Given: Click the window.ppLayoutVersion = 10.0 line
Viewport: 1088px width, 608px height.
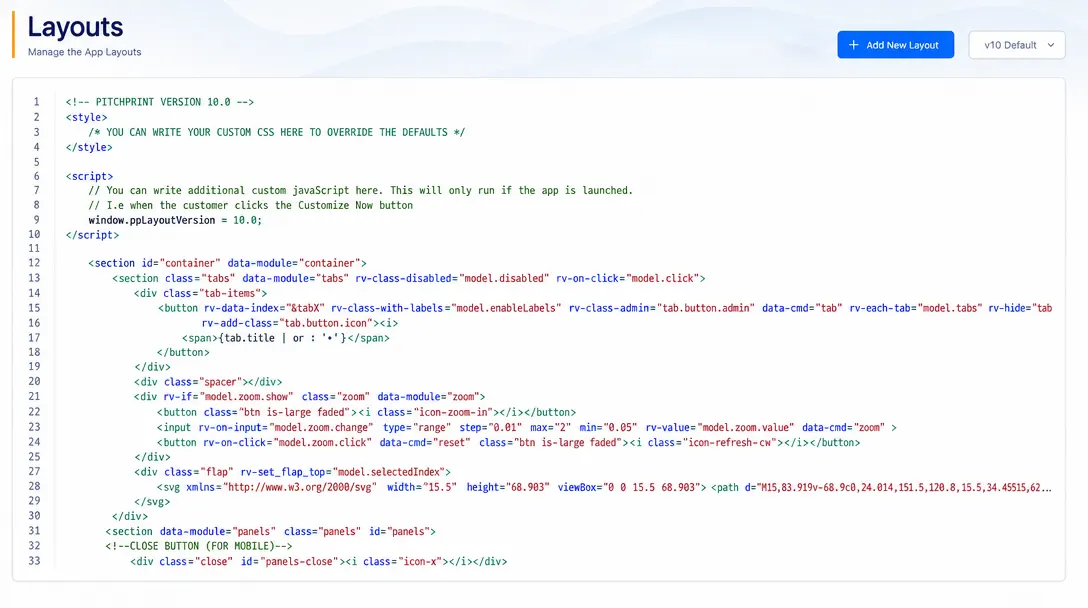Looking at the screenshot, I should click(x=175, y=220).
